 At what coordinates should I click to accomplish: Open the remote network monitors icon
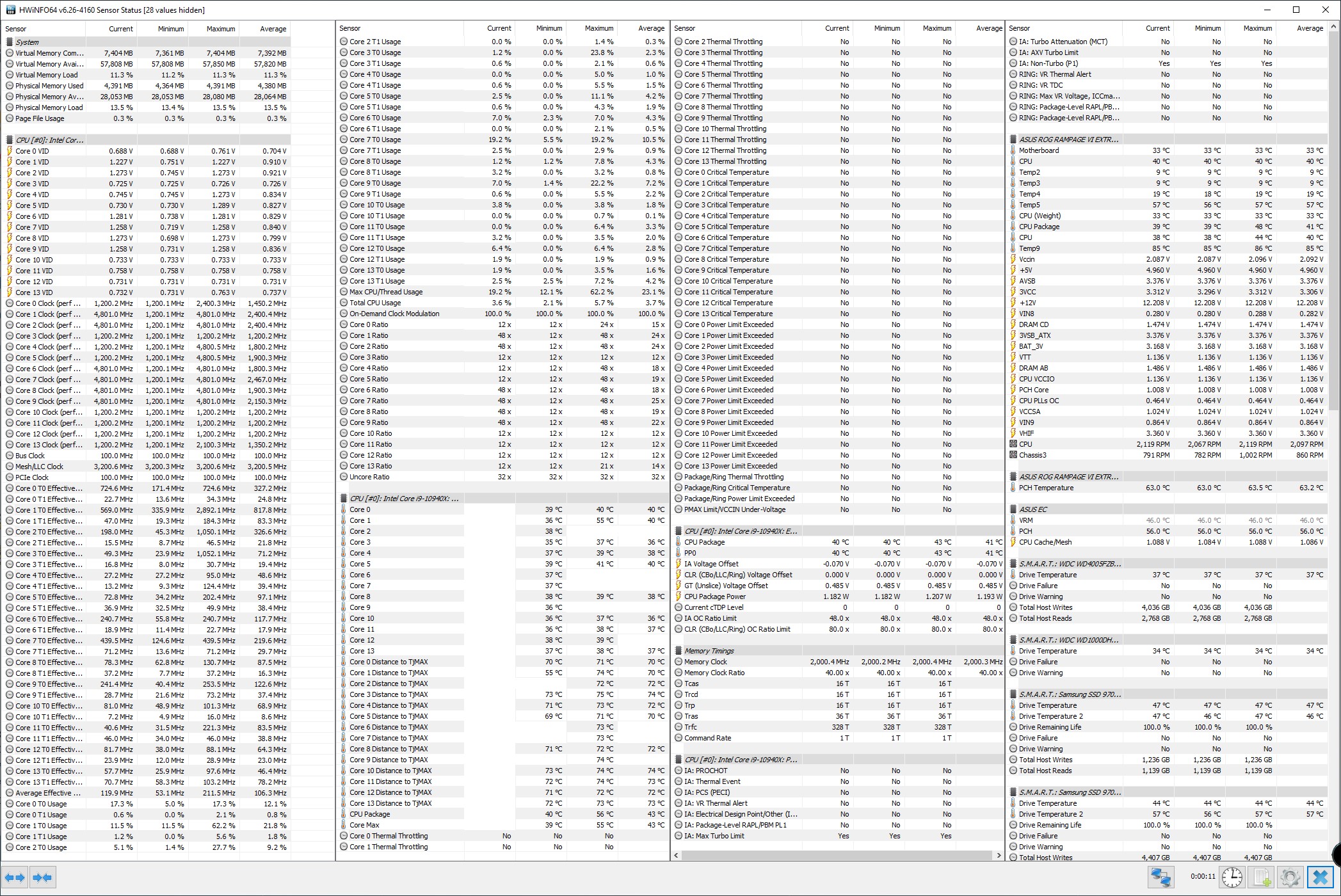coord(1161,877)
